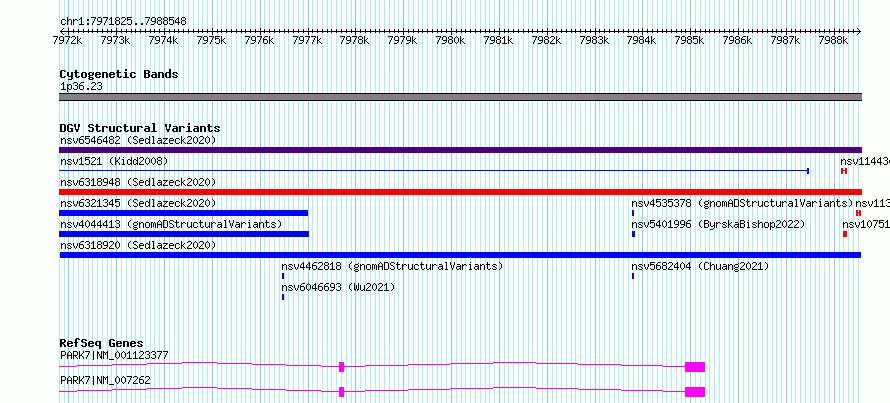Screen dimensions: 890x403
Task: Select the large exon block of PARK7|NM_007262
Action: (695, 392)
